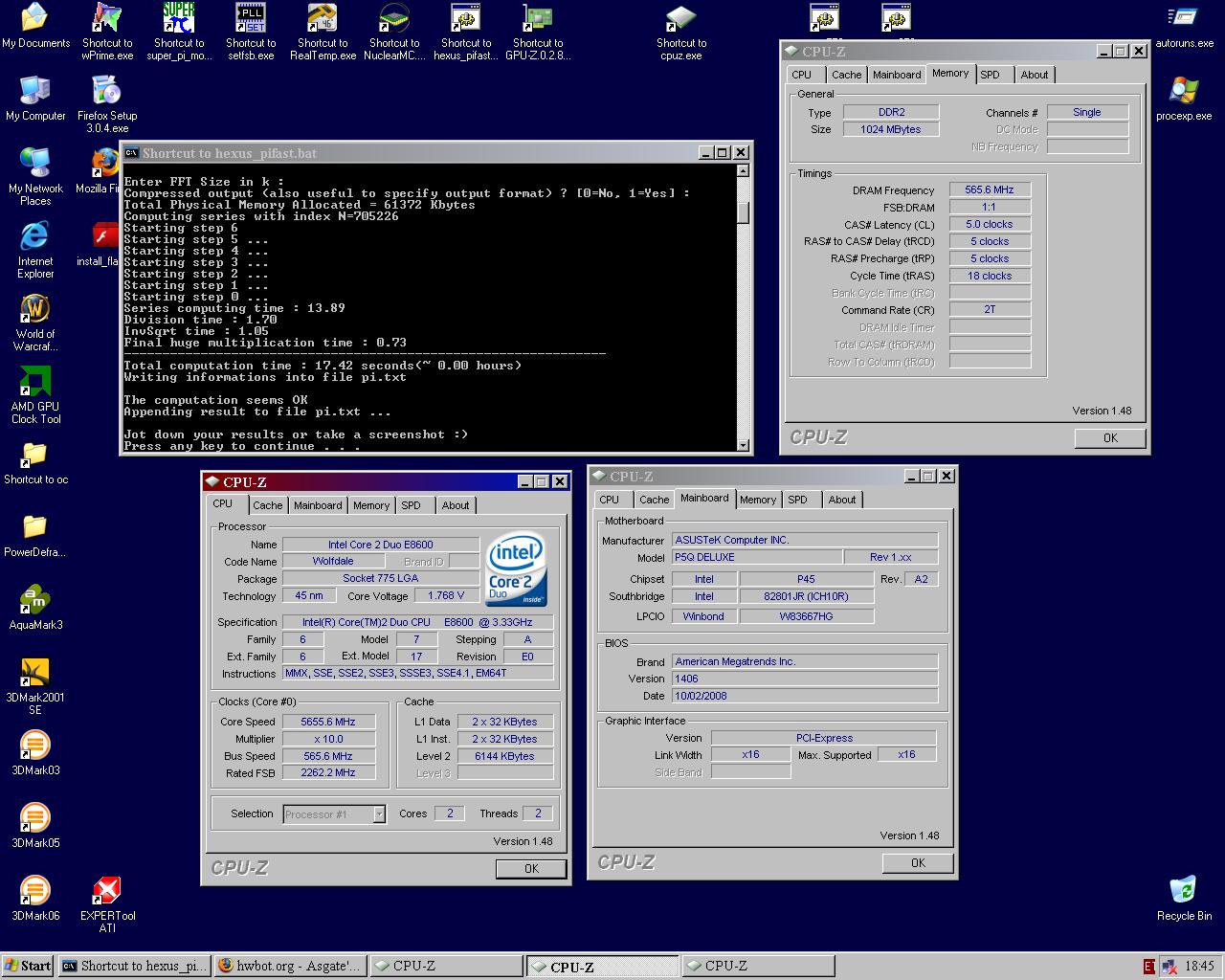Click the Core Speed 5655.6 MHz value
1225x980 pixels.
coord(327,722)
